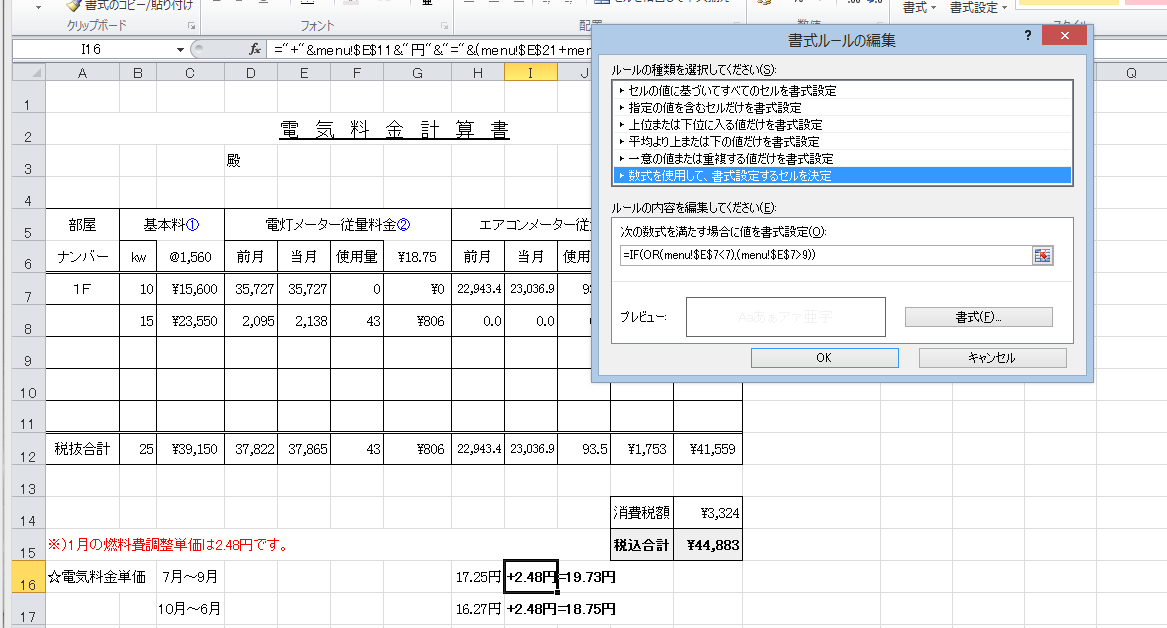The height and width of the screenshot is (628, 1167).
Task: Select rule type 数式を使用して、書式設定するセルを決定
Action: pyautogui.click(x=842, y=176)
